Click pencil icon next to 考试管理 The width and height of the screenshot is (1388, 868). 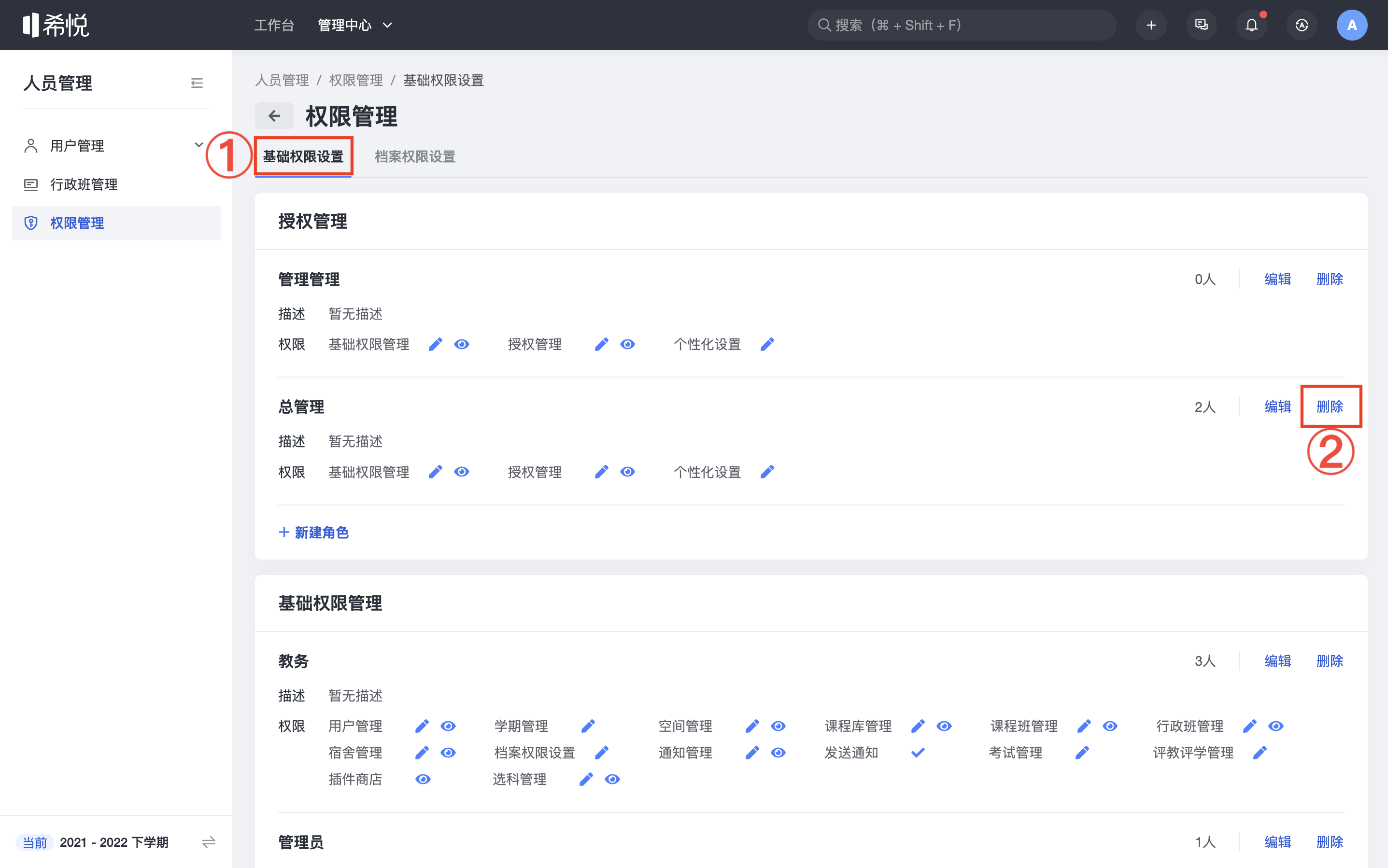(x=1082, y=753)
